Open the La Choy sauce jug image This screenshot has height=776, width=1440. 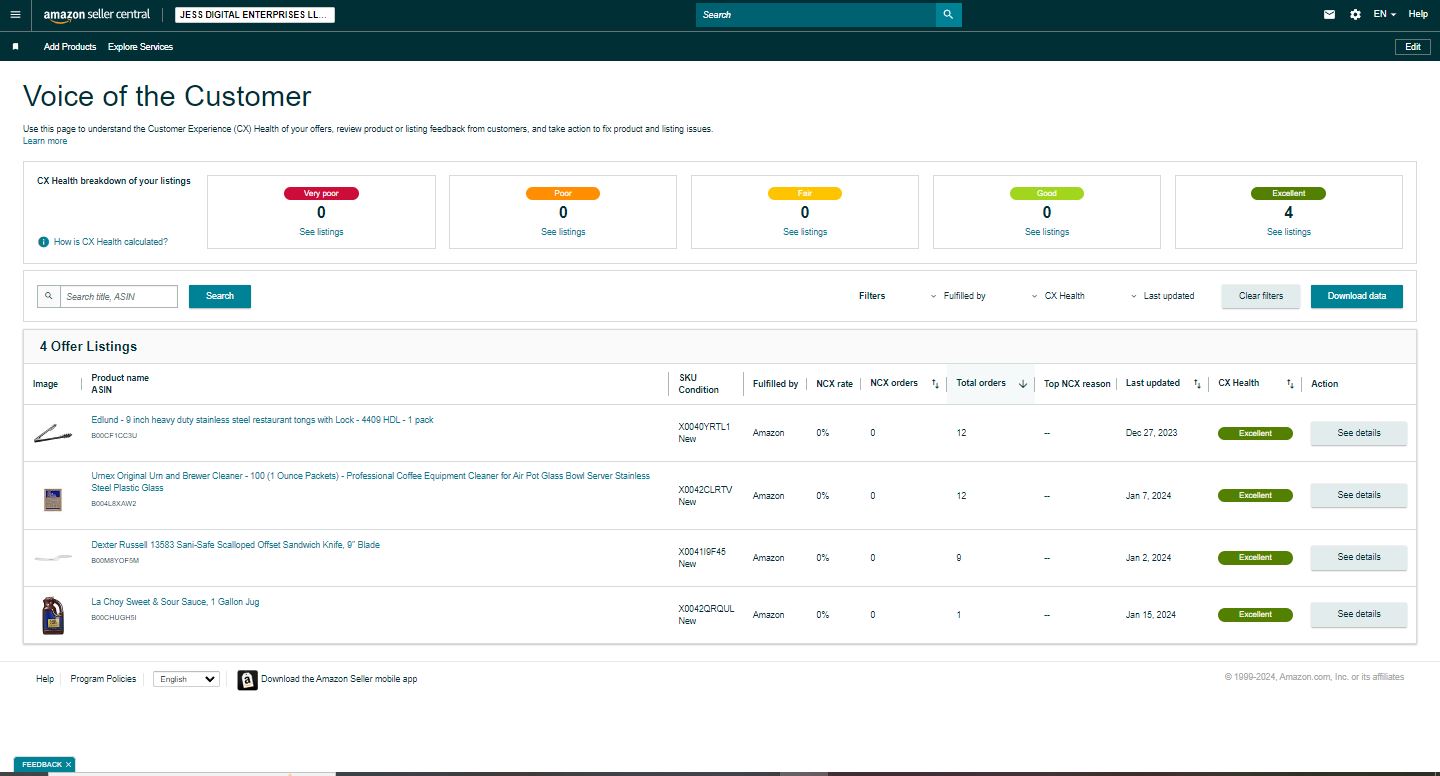(53, 615)
